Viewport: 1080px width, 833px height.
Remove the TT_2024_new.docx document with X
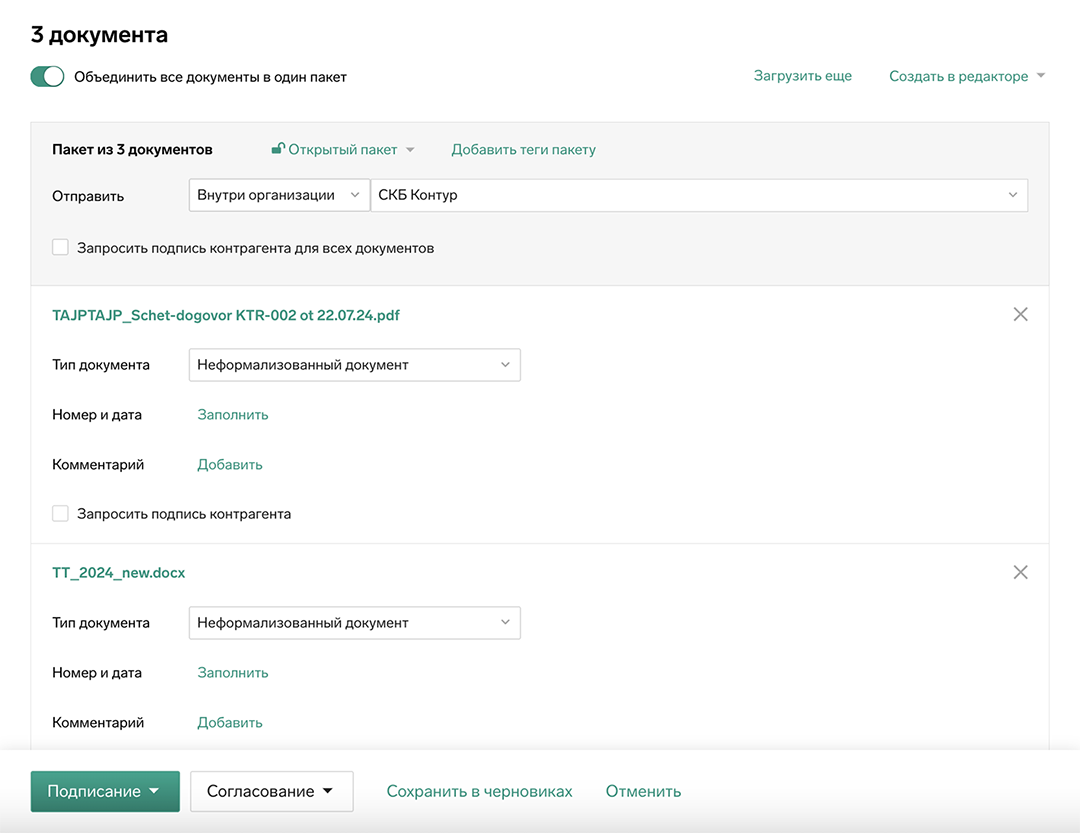click(x=1020, y=572)
